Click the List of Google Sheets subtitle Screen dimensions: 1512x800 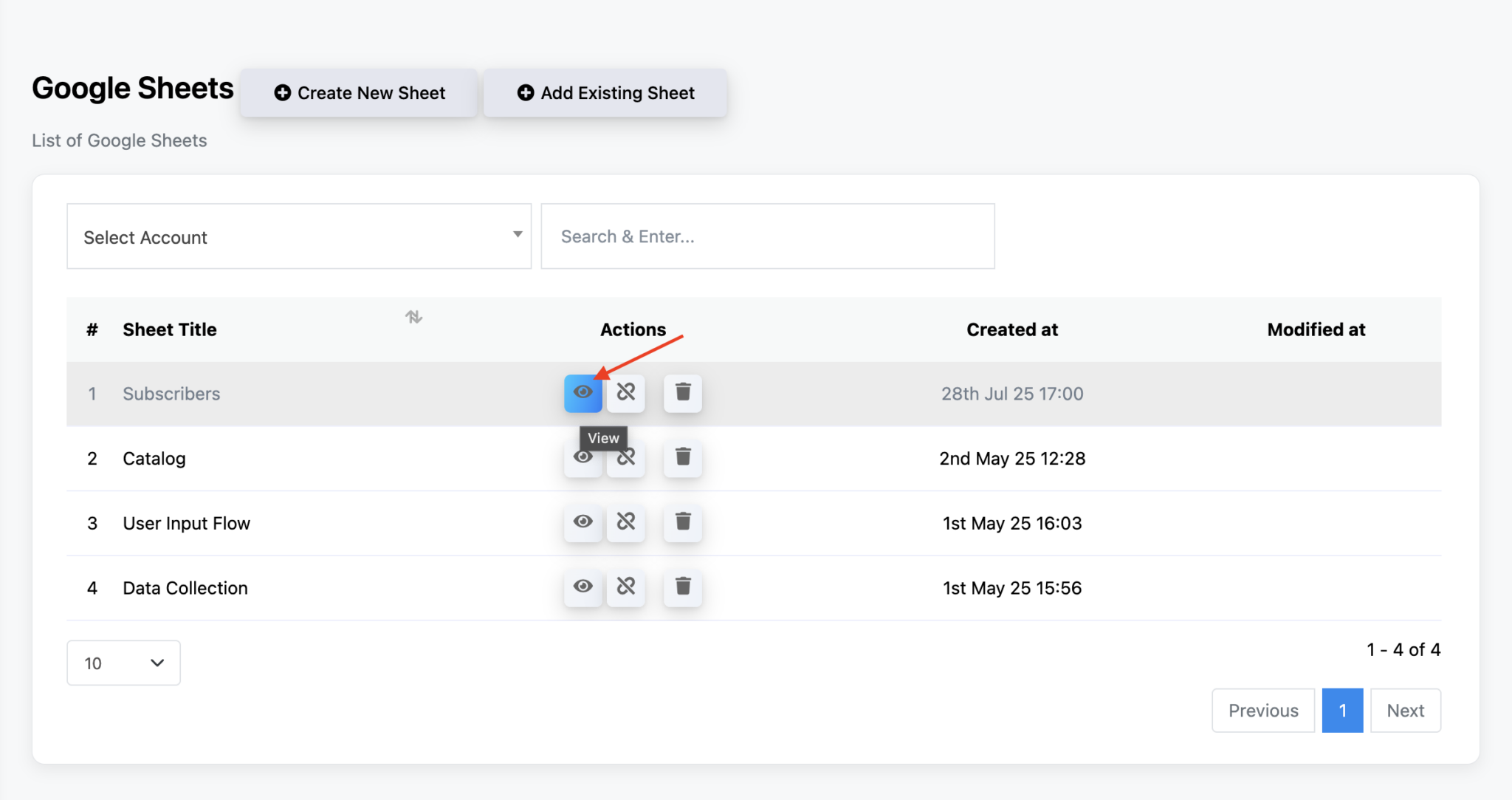point(120,140)
